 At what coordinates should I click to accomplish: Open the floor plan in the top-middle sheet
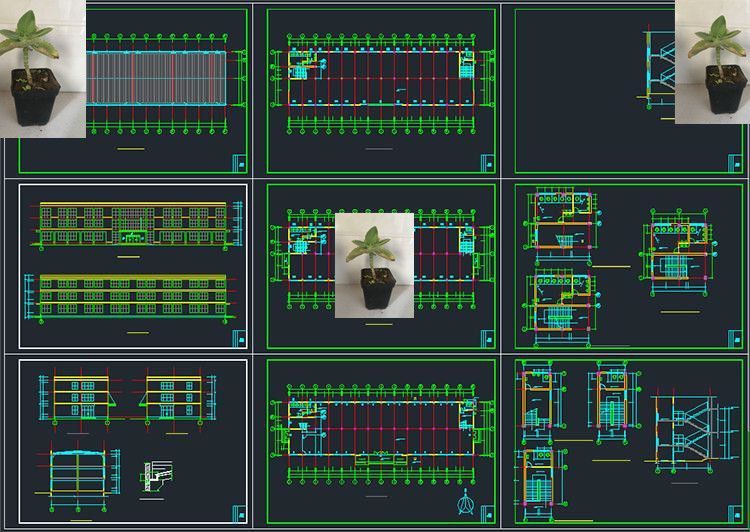[382, 76]
